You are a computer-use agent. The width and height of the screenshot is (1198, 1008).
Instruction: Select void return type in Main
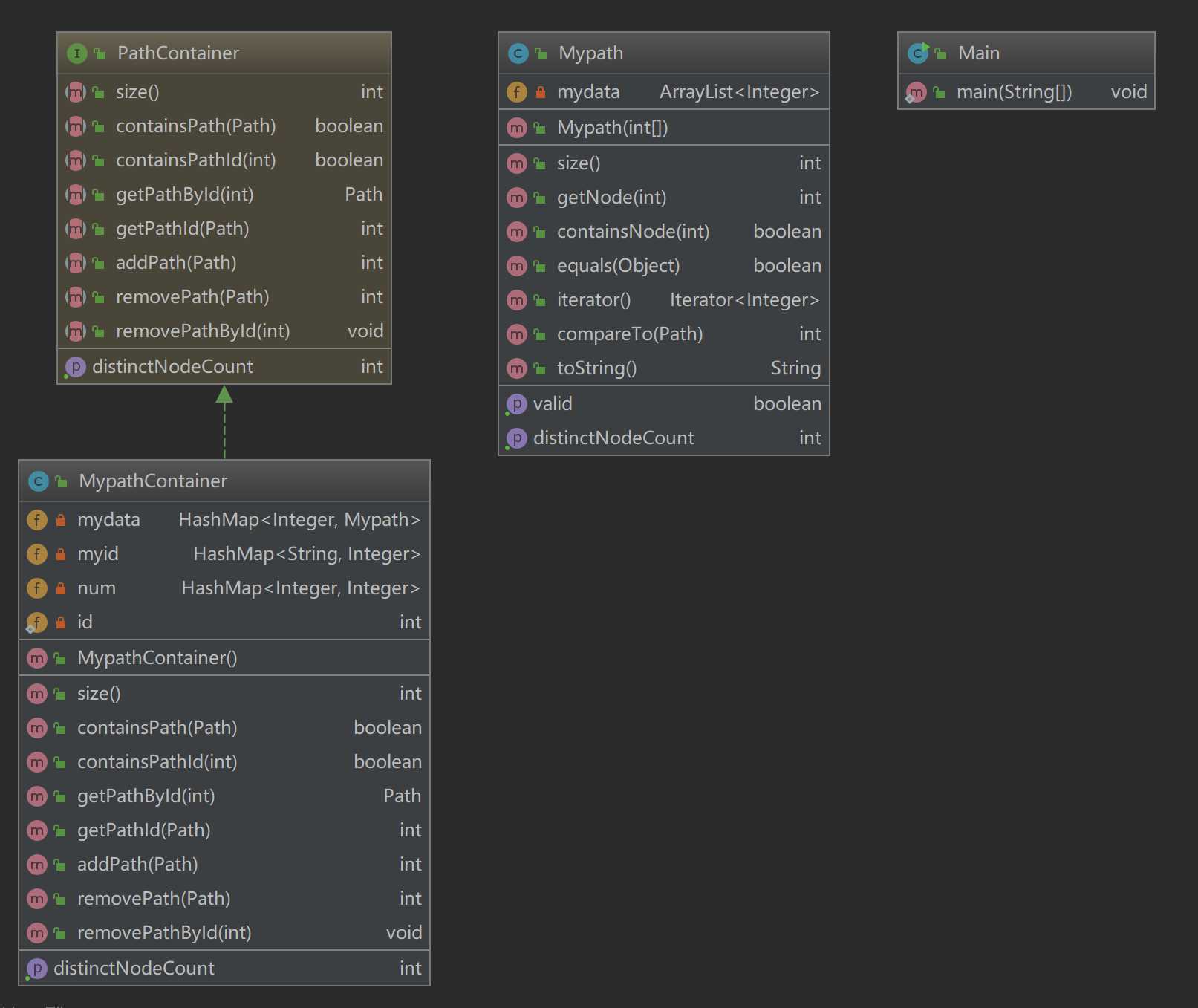(1129, 92)
